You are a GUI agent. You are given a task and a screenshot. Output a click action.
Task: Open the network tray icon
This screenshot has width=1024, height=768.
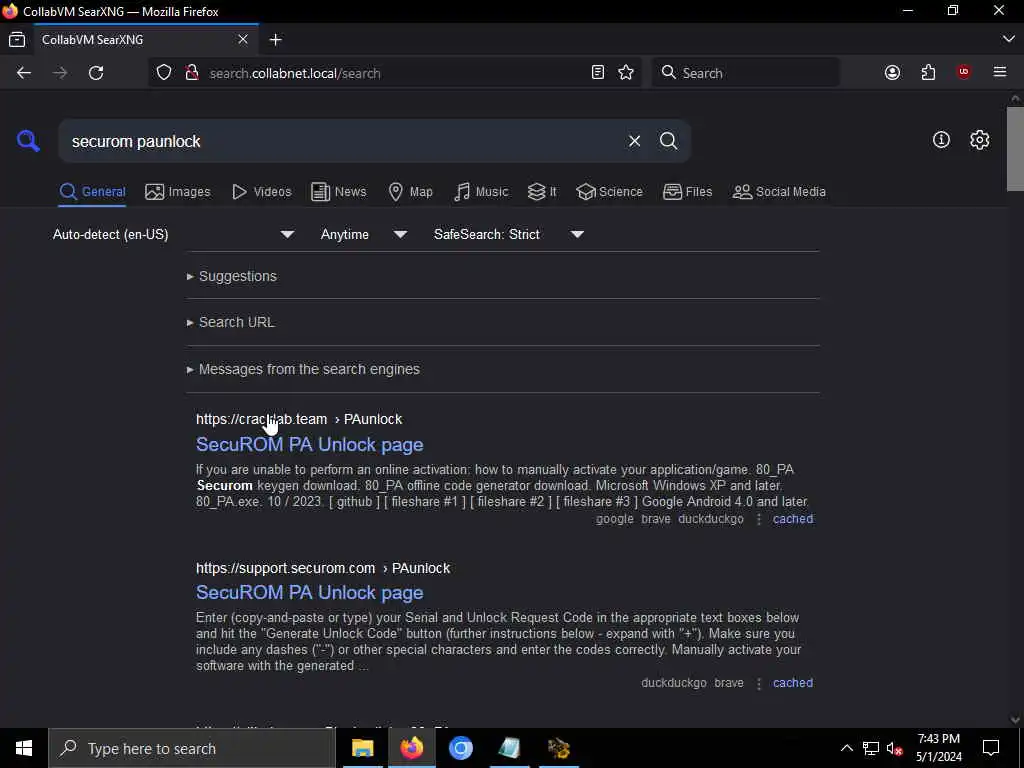(871, 748)
